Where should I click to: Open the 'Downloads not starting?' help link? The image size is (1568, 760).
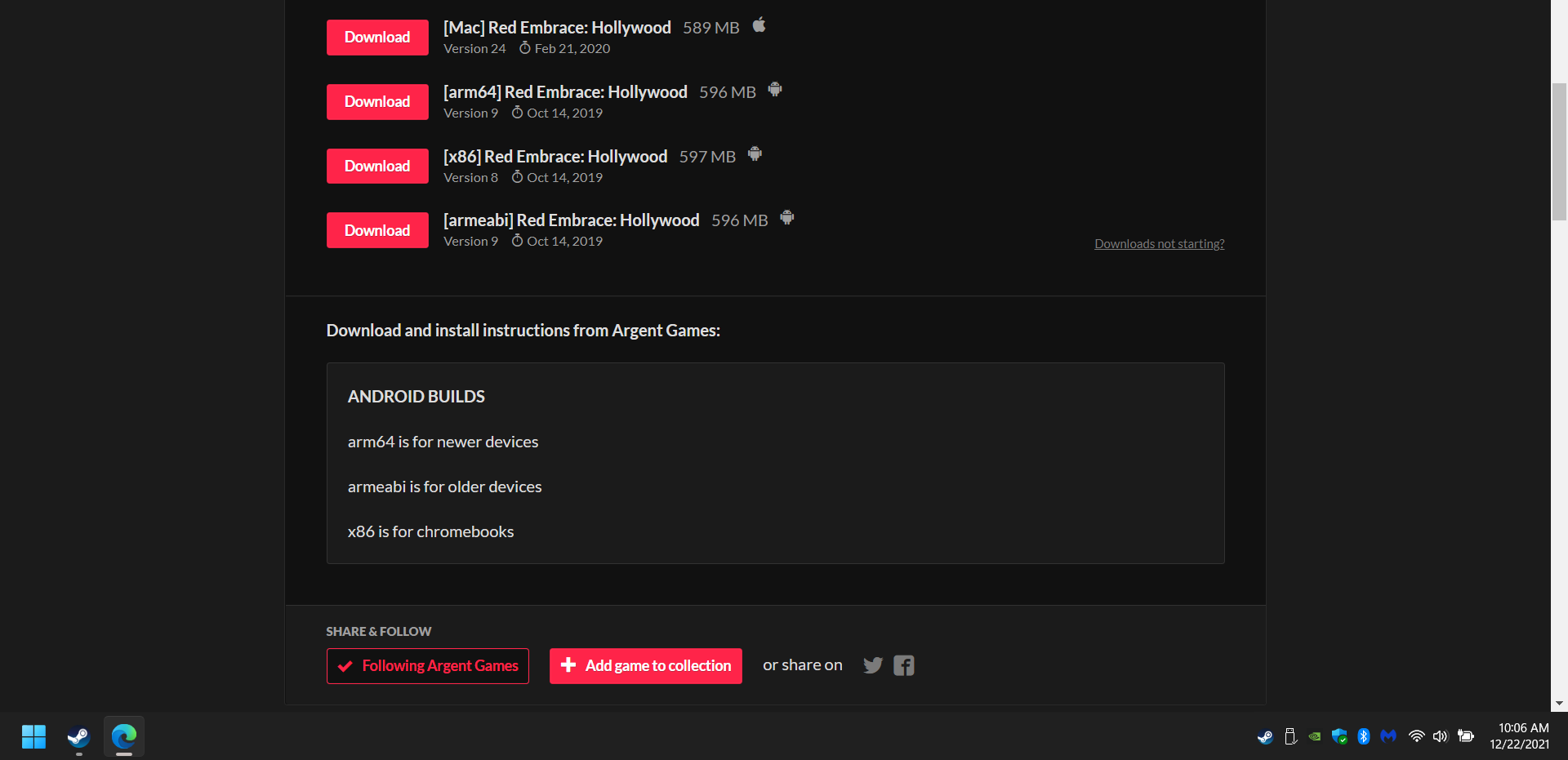pos(1159,244)
